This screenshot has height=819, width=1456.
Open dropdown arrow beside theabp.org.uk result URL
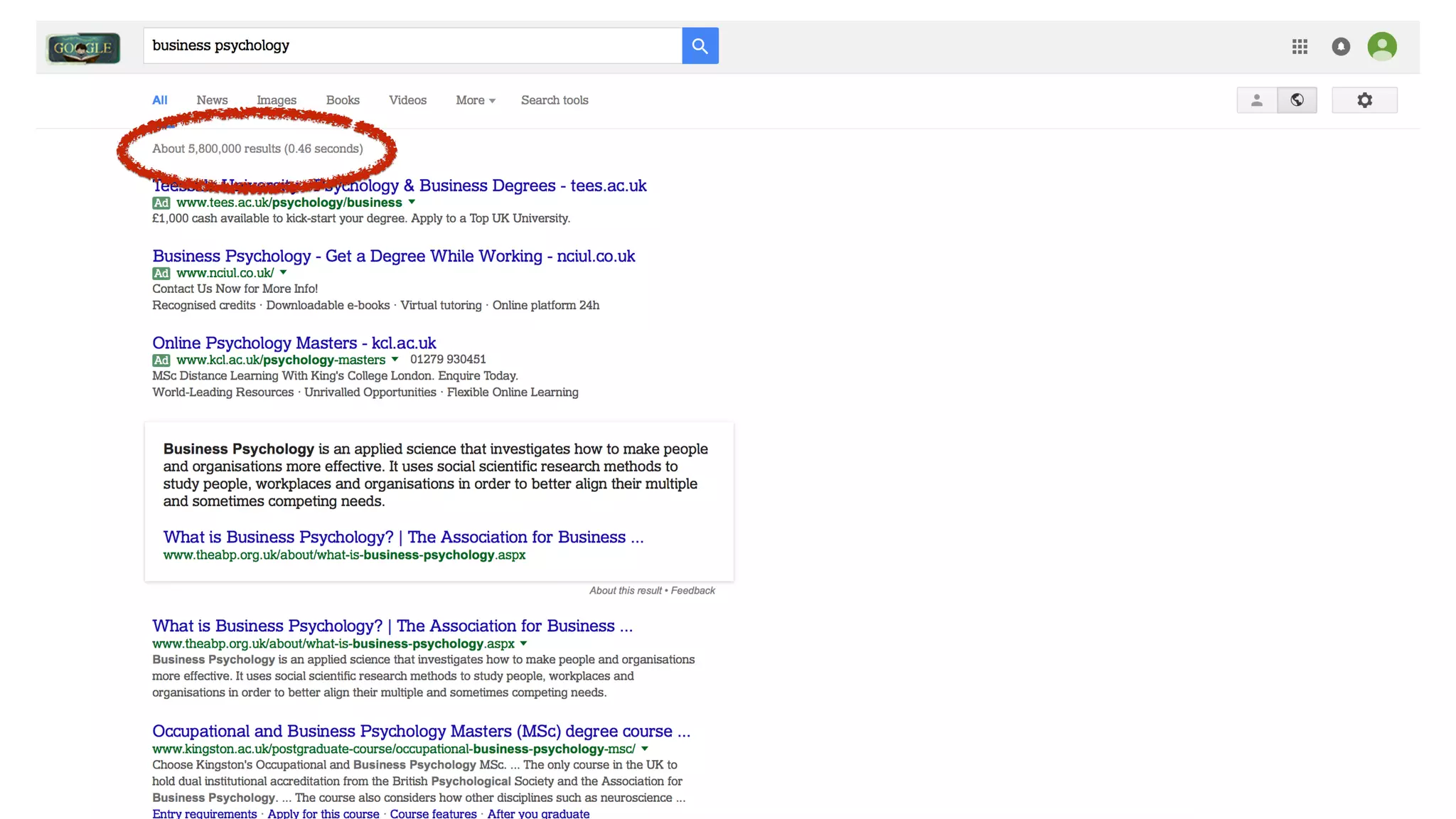pyautogui.click(x=523, y=643)
